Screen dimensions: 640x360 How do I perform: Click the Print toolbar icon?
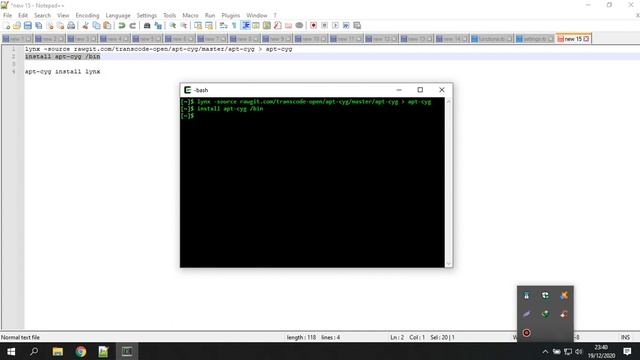pyautogui.click(x=71, y=26)
